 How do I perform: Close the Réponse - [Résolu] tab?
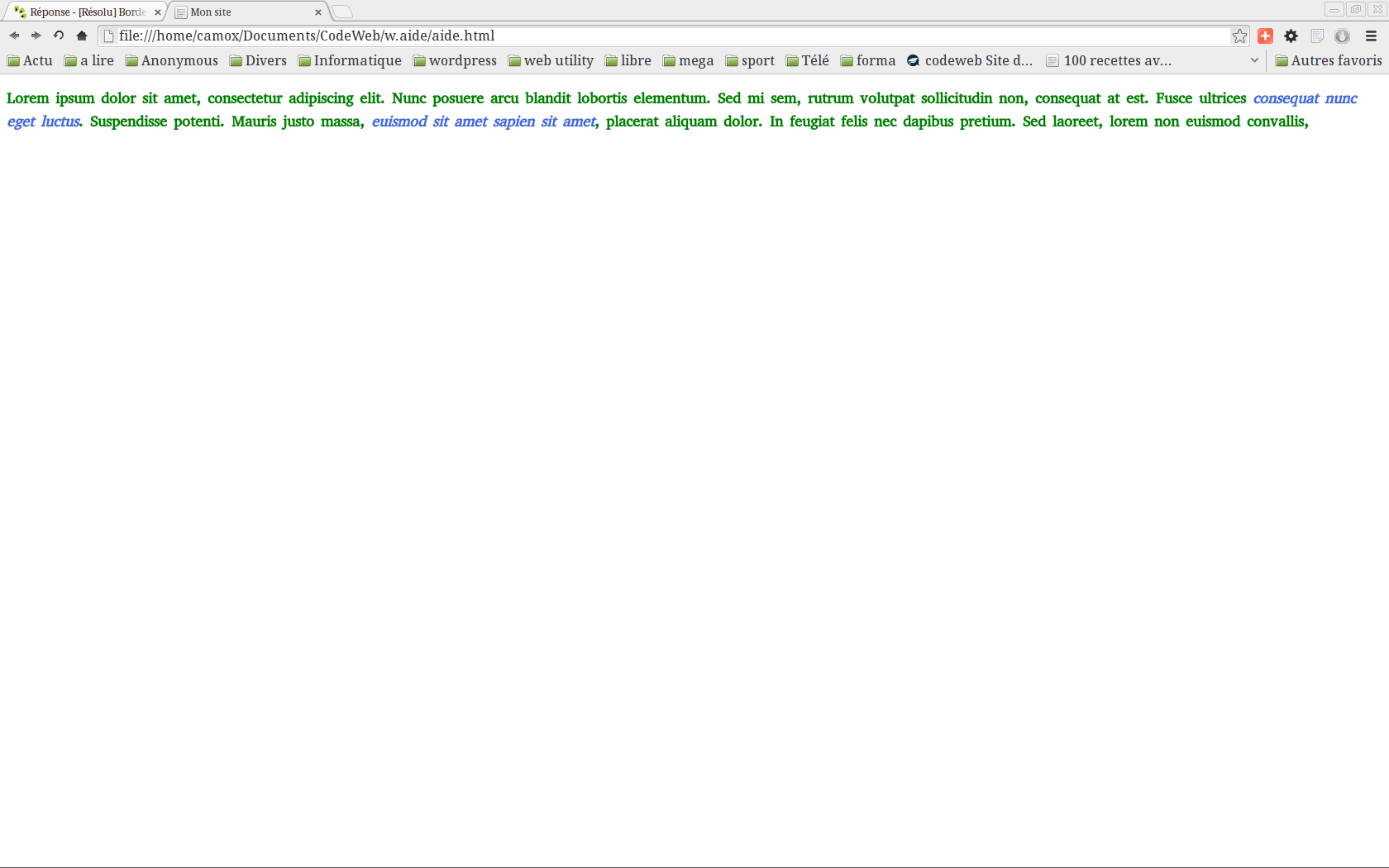pos(158,12)
